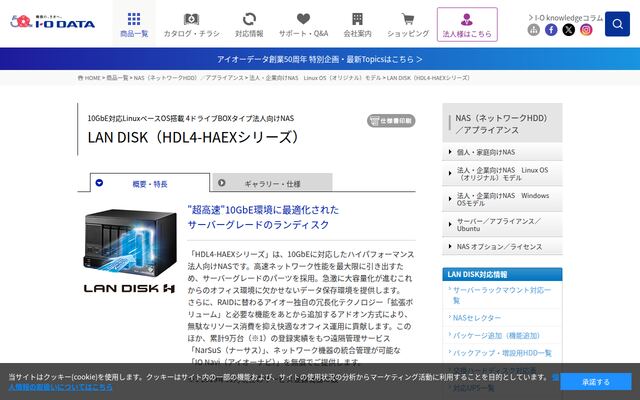Click the LAN DISK(HDL4-HAEXシリーズ) title
Viewport: 640px width, 400px height.
pos(193,138)
